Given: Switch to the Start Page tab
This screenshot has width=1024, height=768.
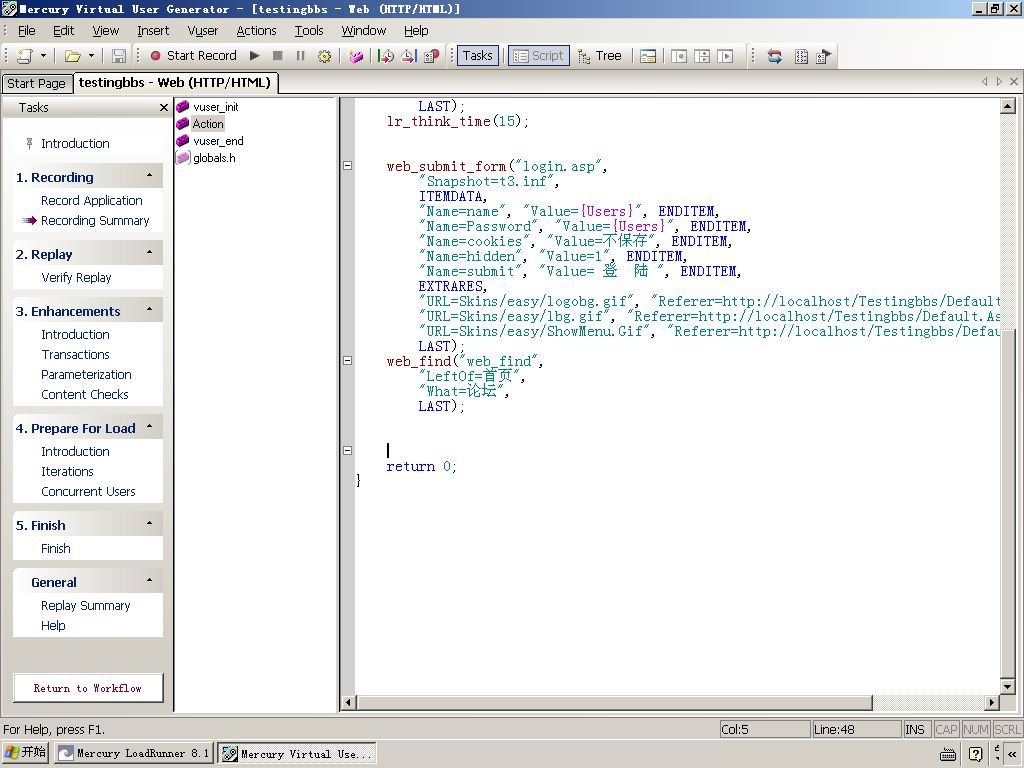Looking at the screenshot, I should [x=37, y=84].
